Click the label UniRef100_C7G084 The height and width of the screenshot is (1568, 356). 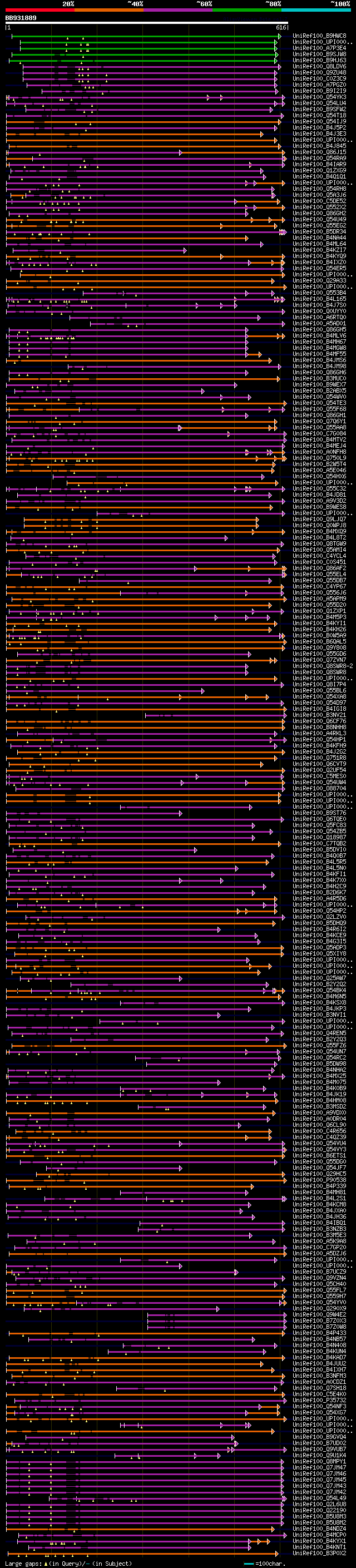coord(319,434)
